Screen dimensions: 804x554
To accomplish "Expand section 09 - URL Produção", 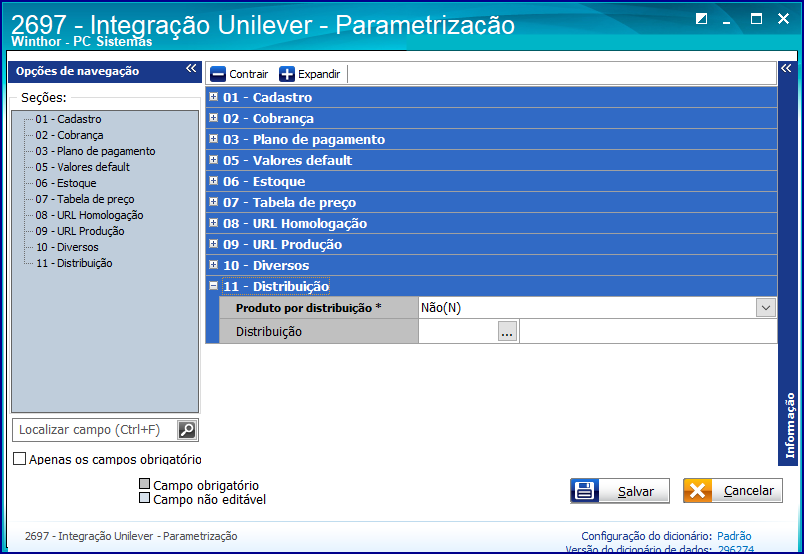I will click(214, 244).
